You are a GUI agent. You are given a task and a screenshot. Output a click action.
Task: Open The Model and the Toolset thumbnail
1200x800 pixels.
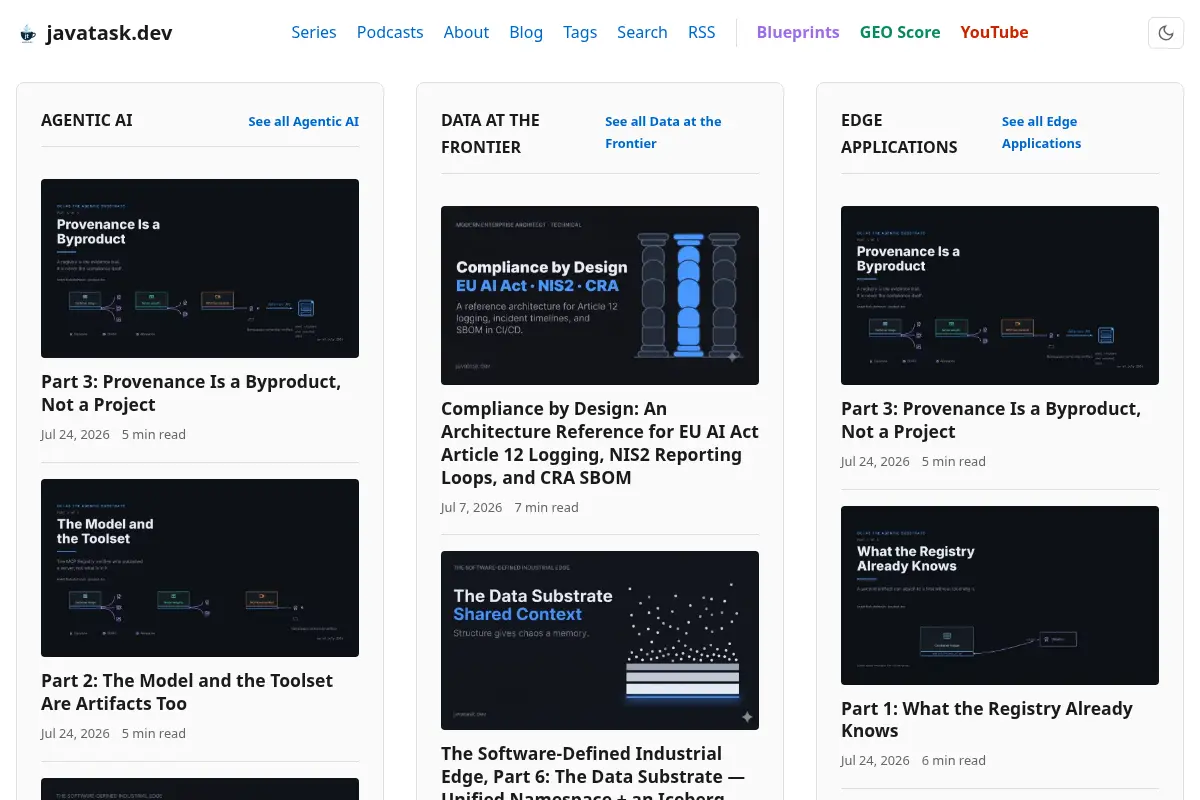(x=200, y=568)
